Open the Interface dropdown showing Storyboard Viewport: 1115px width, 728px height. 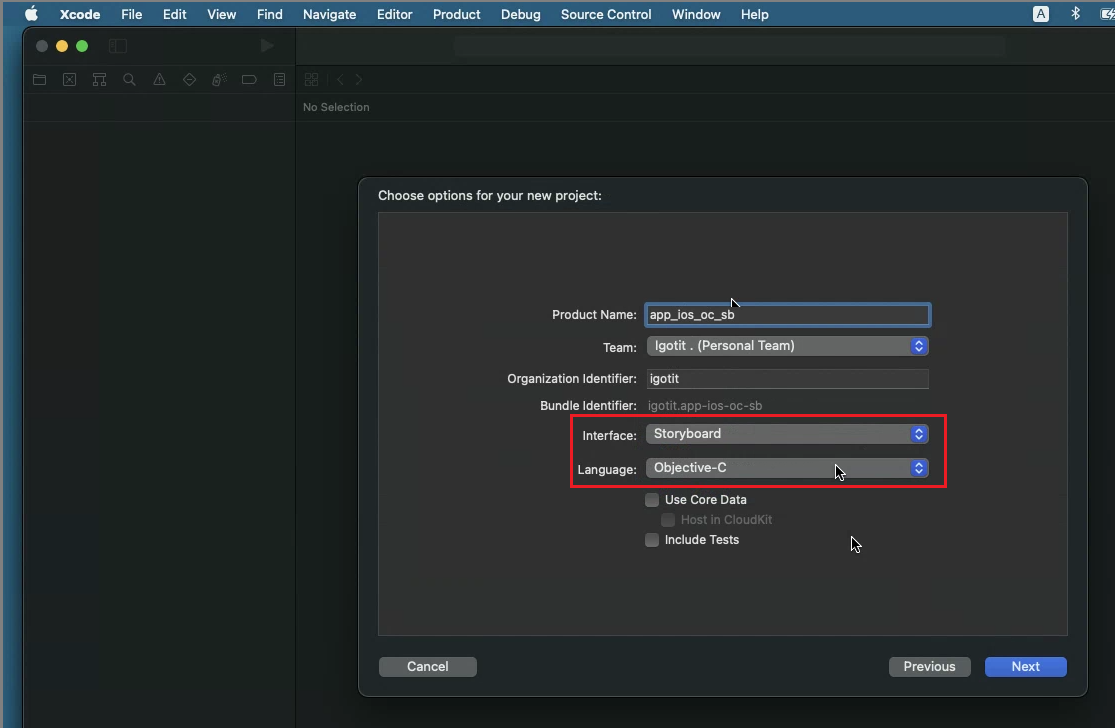coord(787,434)
